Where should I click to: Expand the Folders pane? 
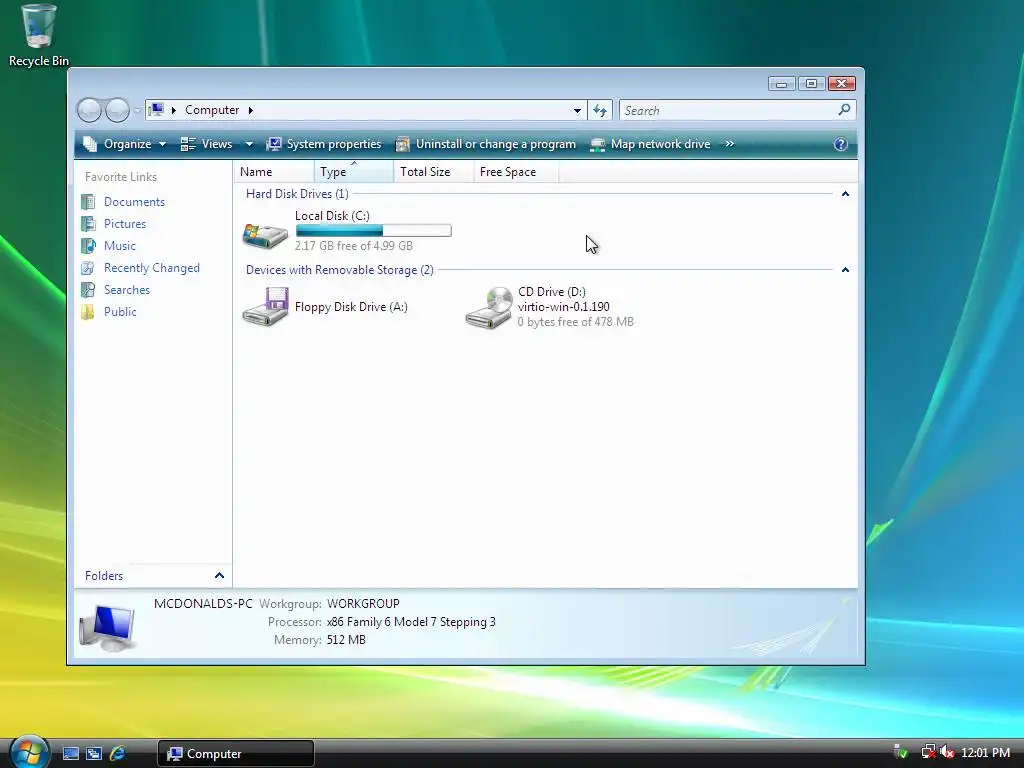pyautogui.click(x=153, y=575)
